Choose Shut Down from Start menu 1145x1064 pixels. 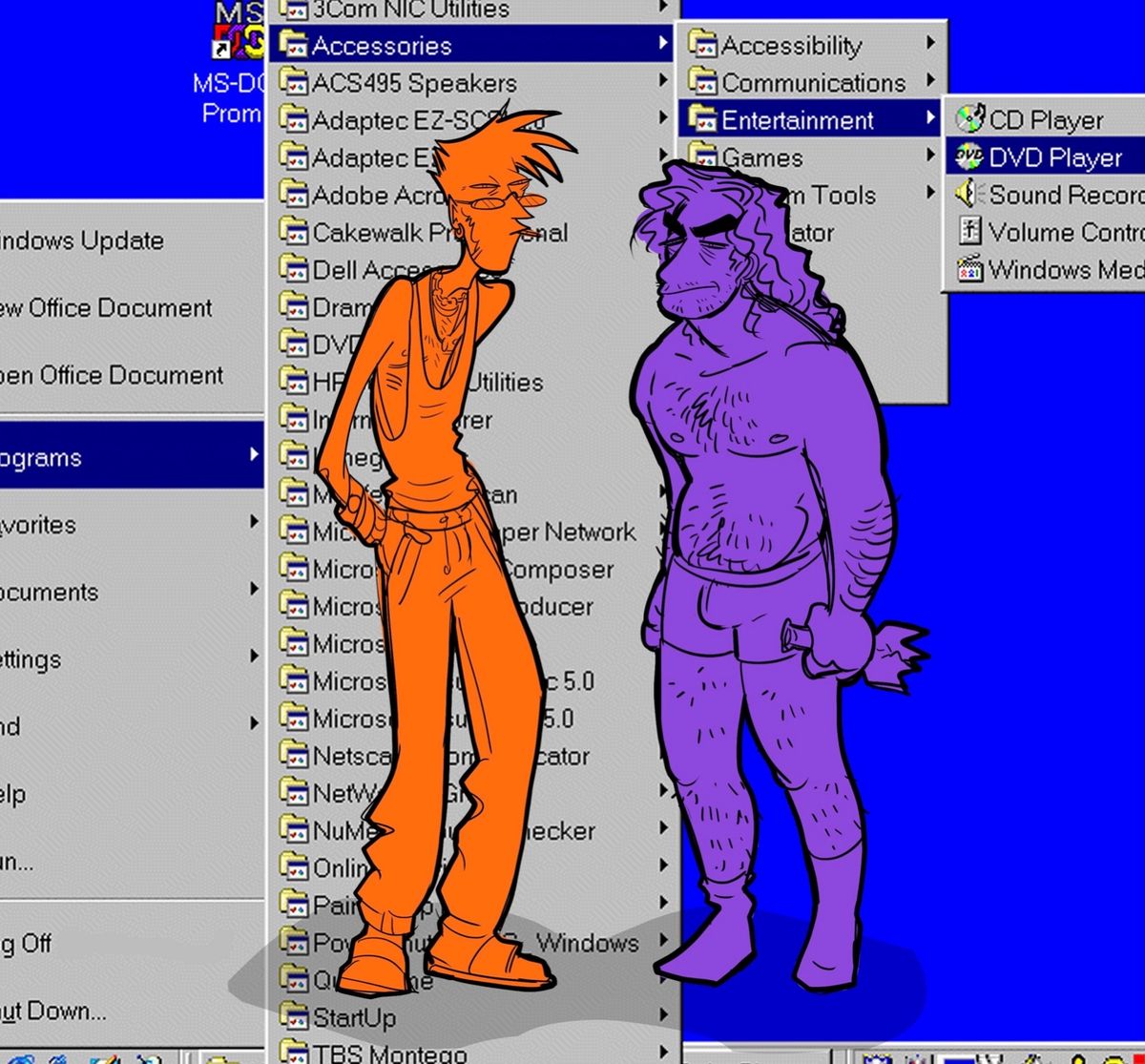(132, 1012)
